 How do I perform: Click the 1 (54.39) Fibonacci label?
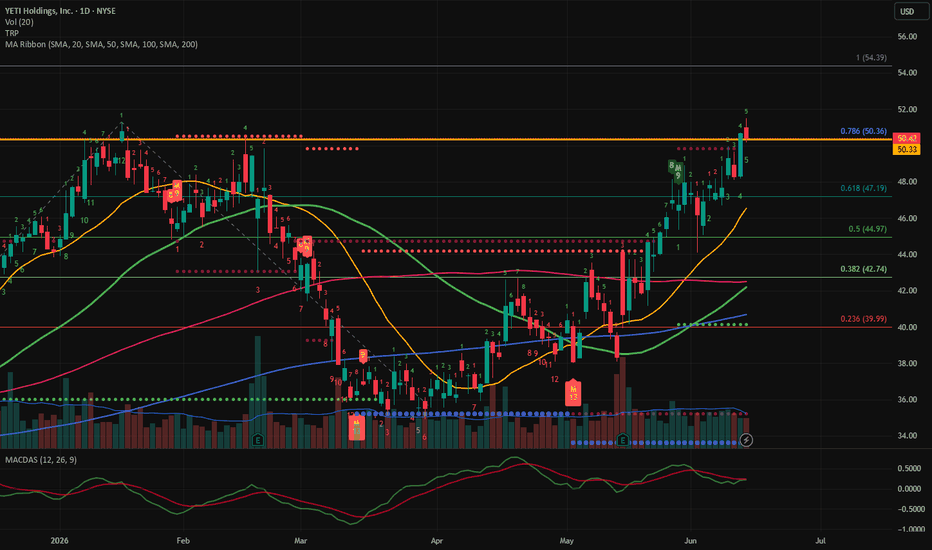pyautogui.click(x=871, y=58)
